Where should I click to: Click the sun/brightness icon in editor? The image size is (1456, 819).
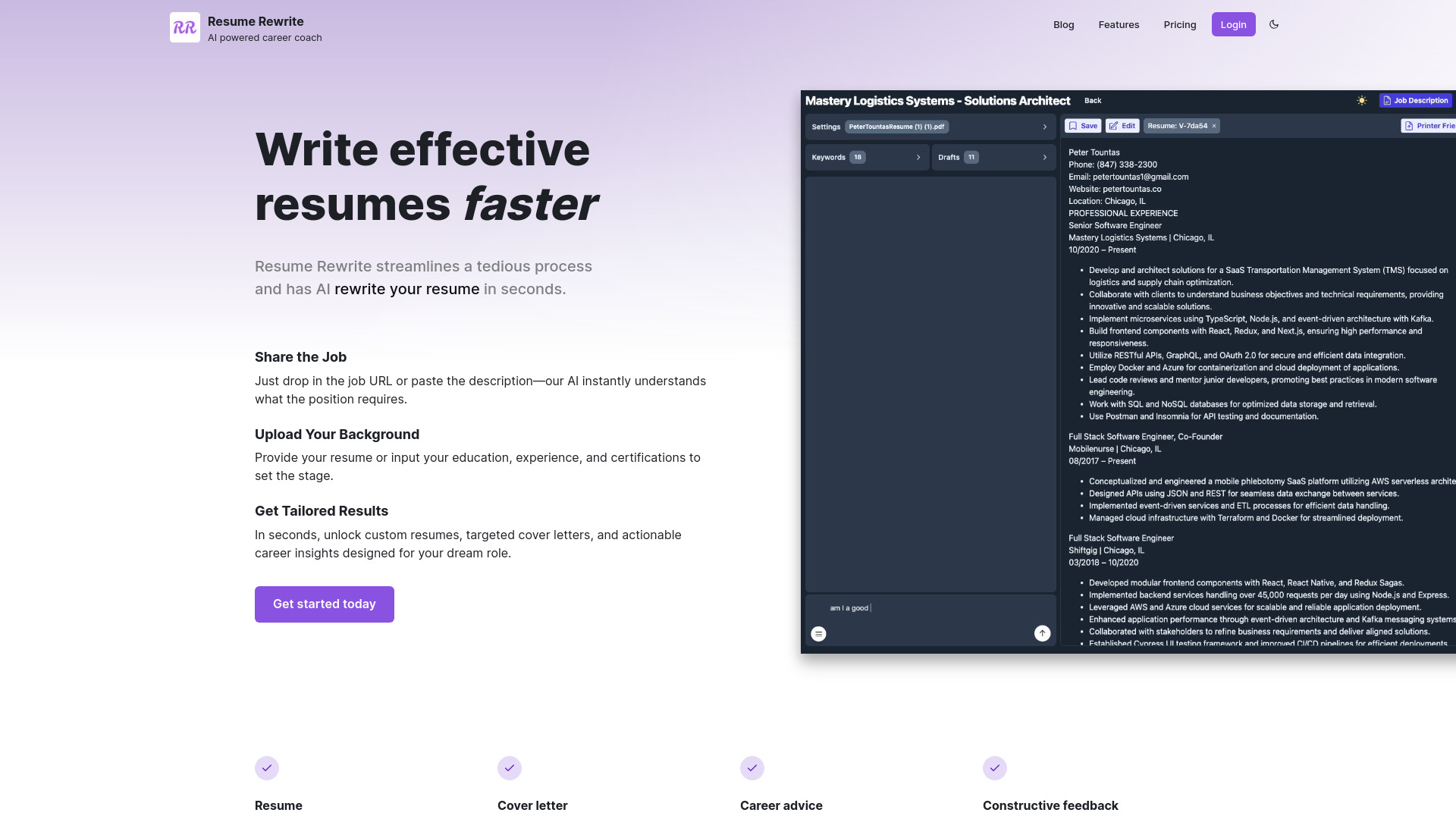(x=1362, y=100)
